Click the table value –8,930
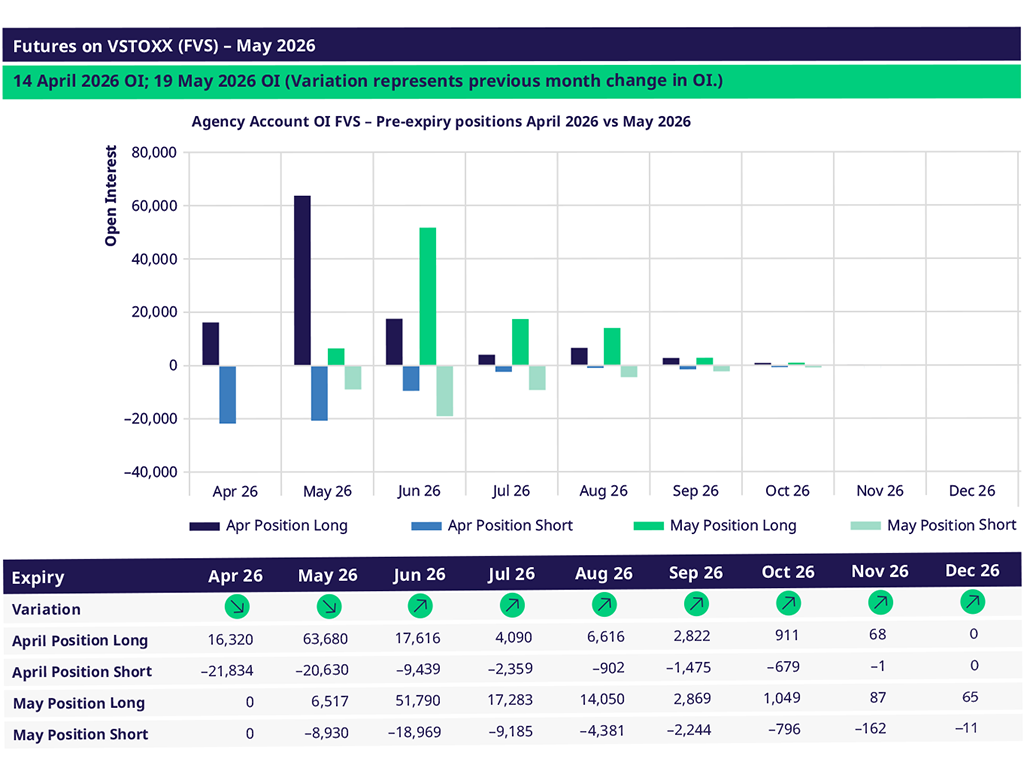 point(327,732)
